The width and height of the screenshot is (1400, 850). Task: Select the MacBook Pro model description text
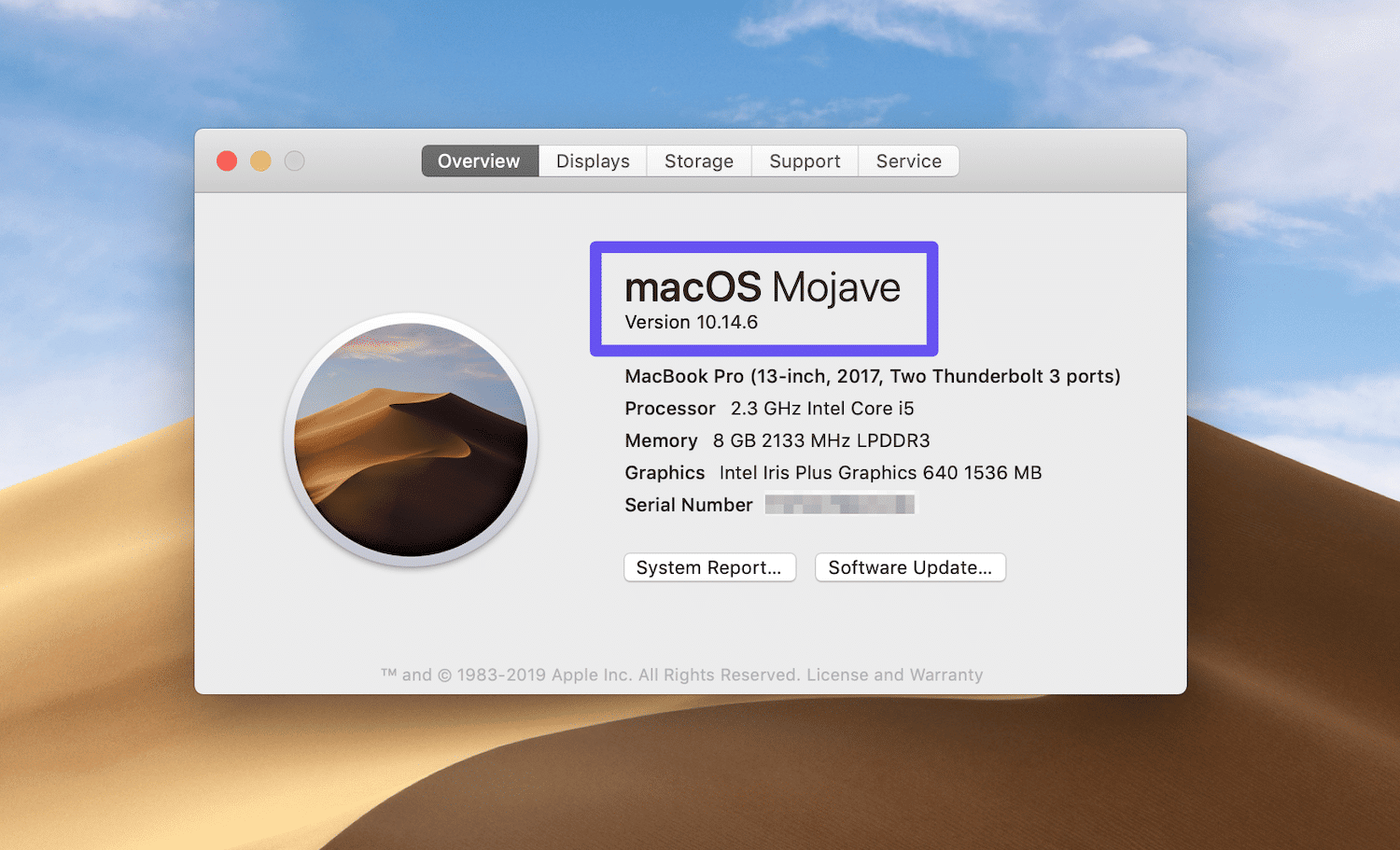click(872, 376)
